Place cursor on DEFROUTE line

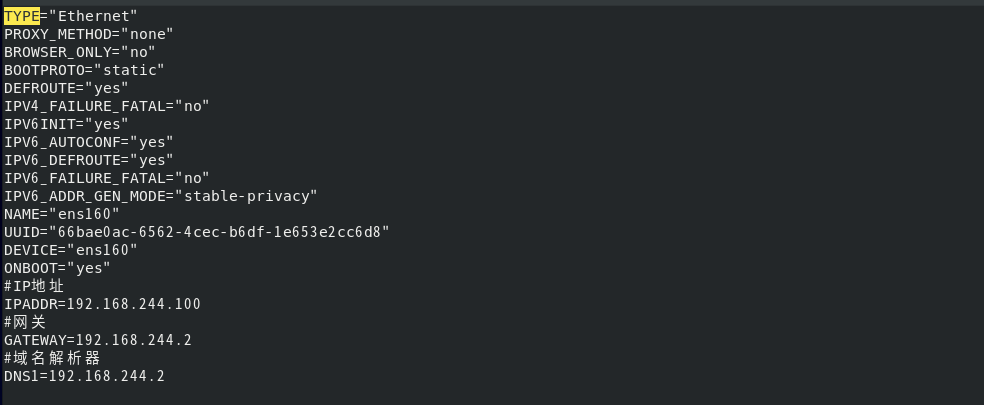point(66,88)
